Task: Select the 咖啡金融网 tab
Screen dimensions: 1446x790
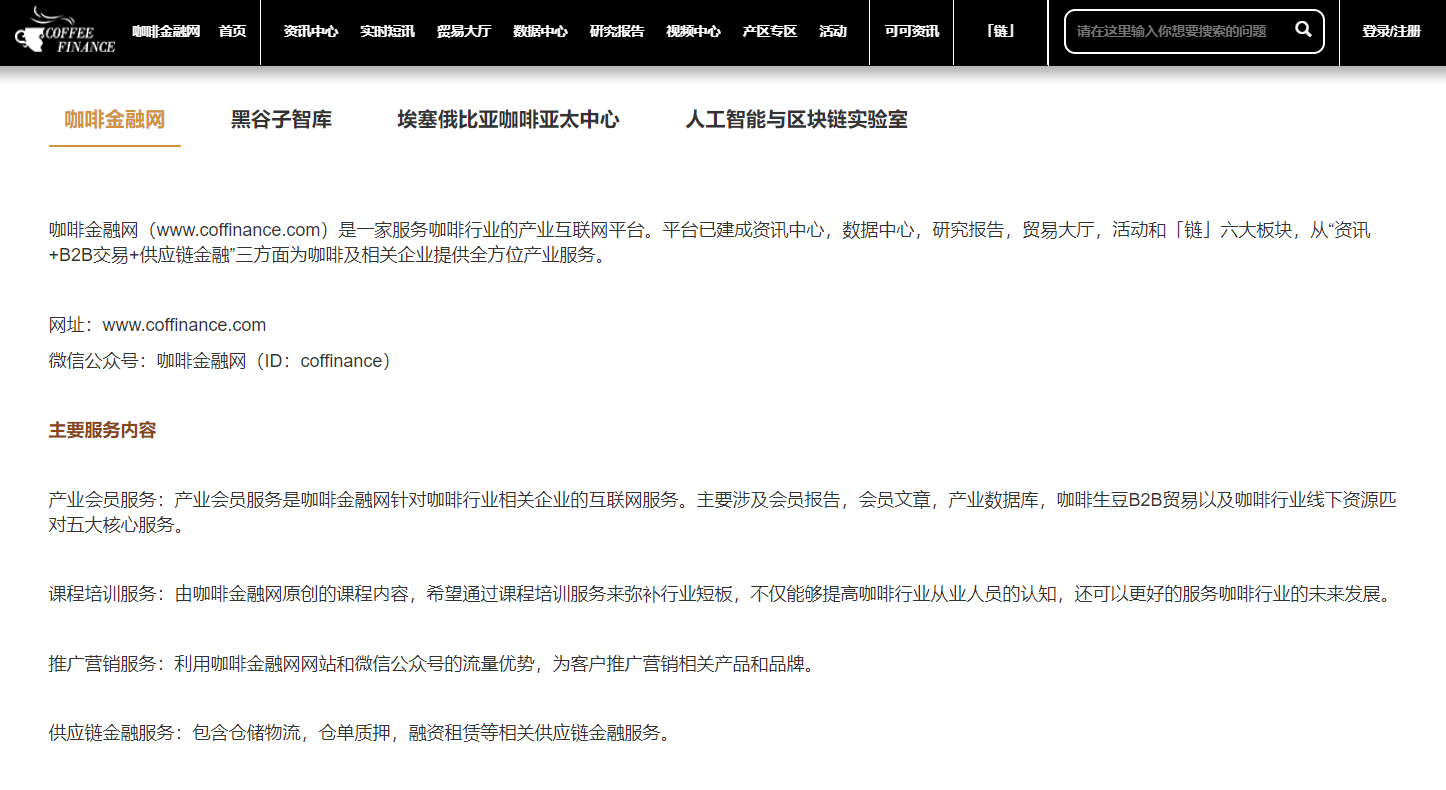Action: pos(115,120)
